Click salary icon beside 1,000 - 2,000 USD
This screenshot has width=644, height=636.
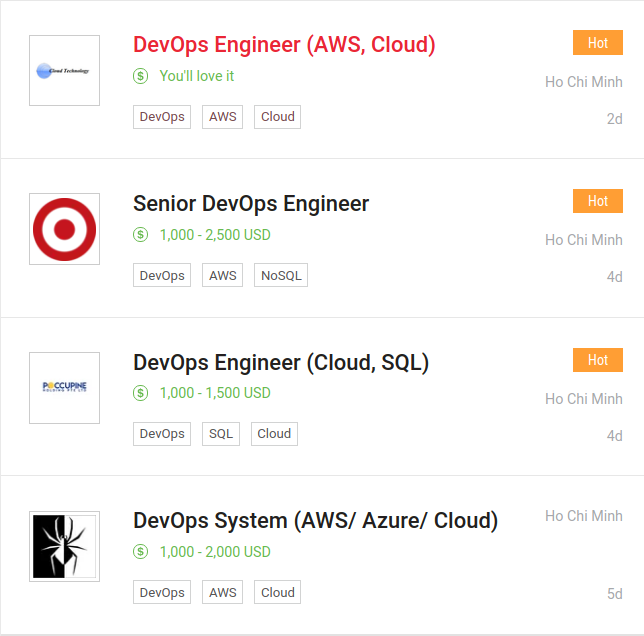[140, 551]
